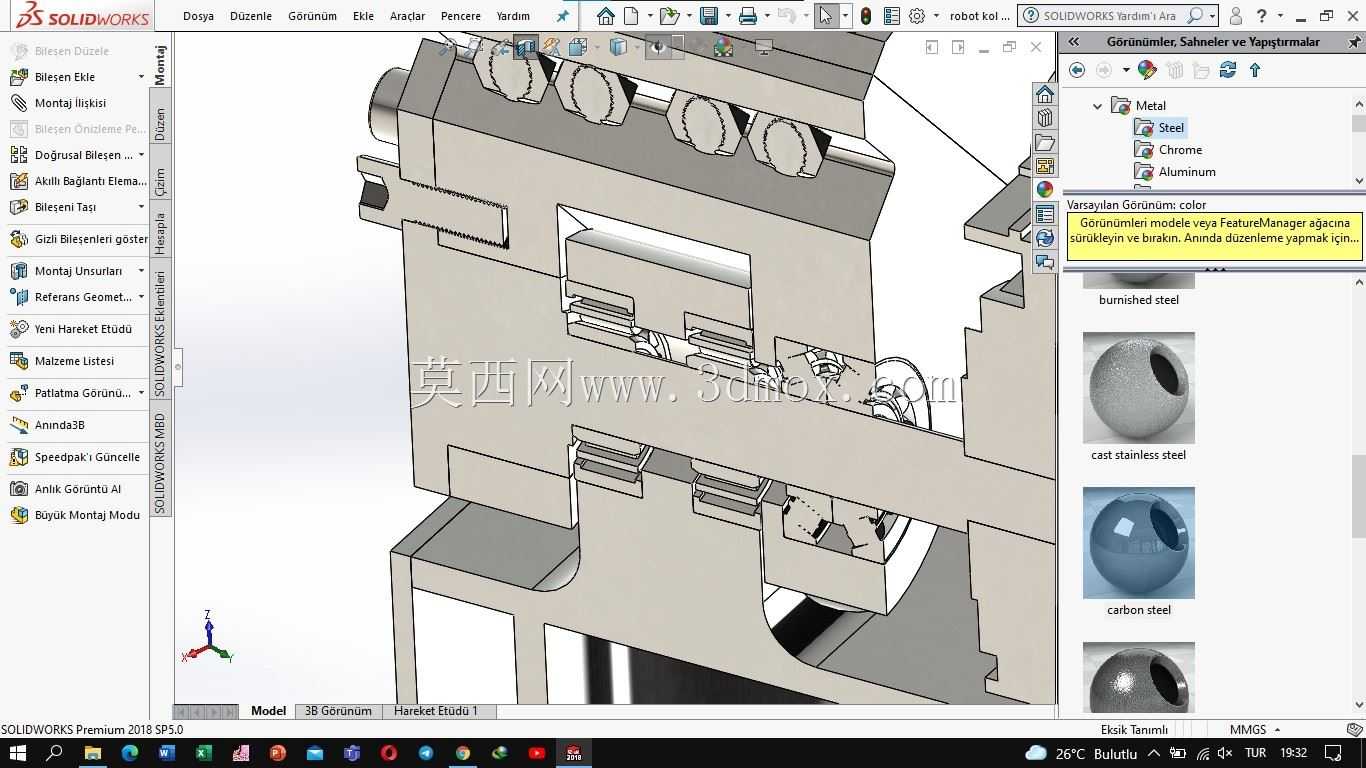Viewport: 1366px width, 768px height.
Task: Click in the SOLIDWORKS Yardım'ı Ara search field
Action: point(1109,16)
